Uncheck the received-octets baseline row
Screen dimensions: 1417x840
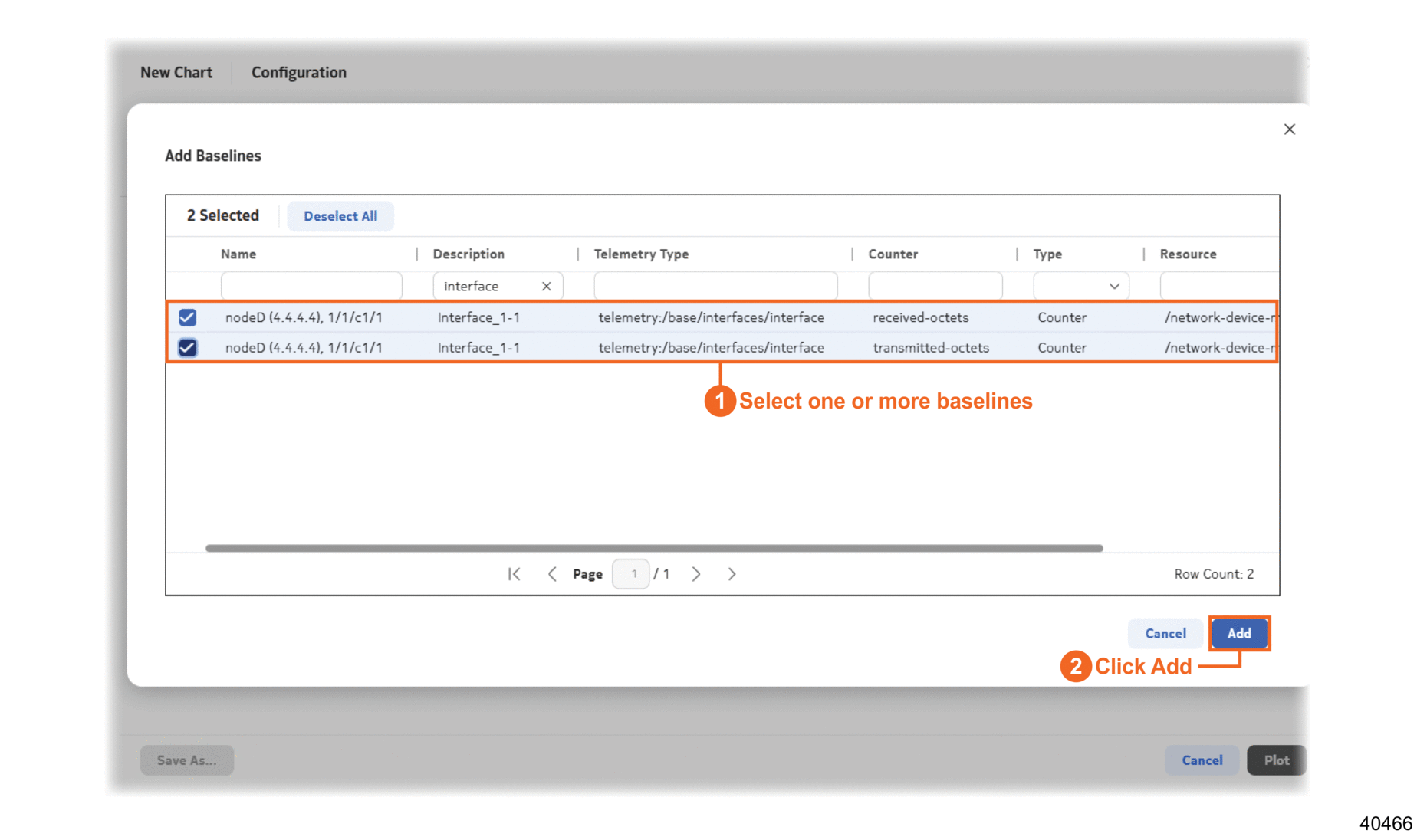coord(188,317)
